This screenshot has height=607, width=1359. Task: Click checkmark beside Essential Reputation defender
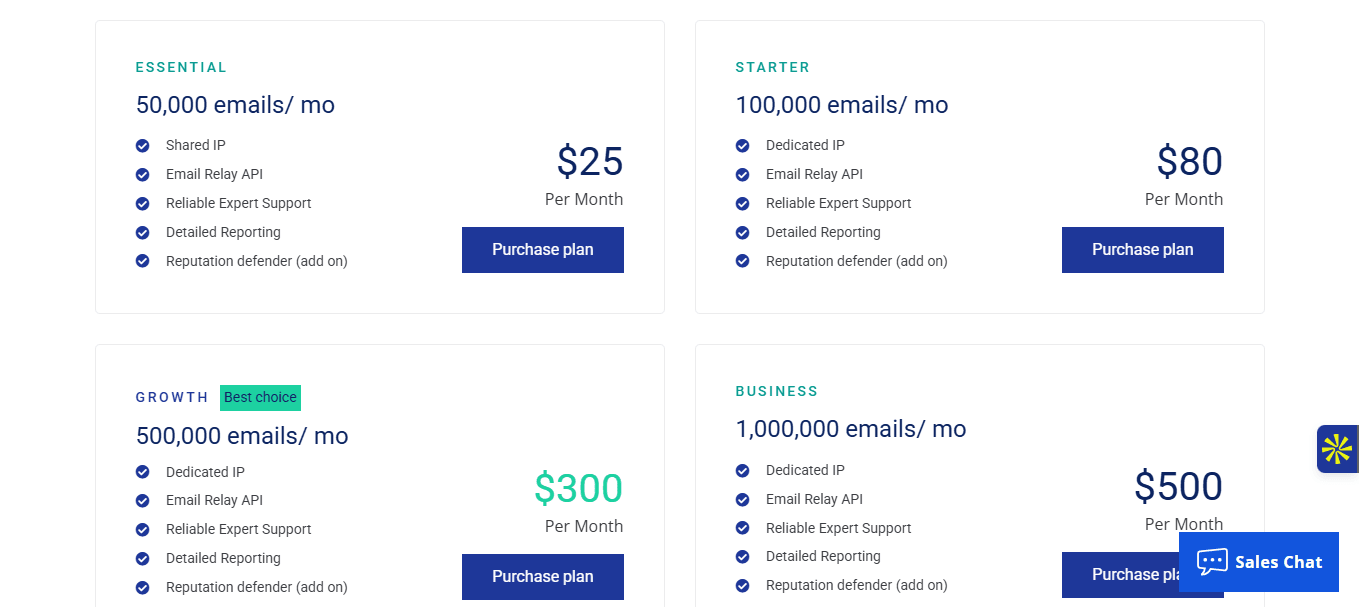click(143, 262)
